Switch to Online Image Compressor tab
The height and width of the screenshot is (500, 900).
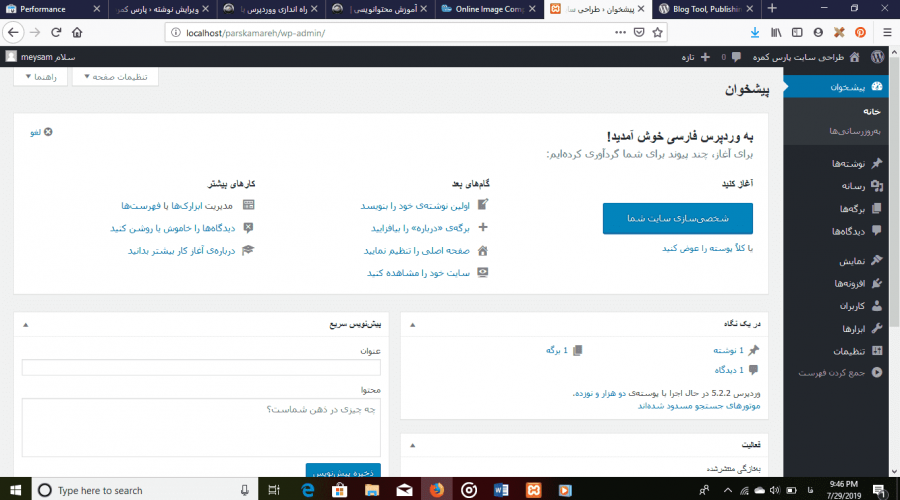point(489,9)
